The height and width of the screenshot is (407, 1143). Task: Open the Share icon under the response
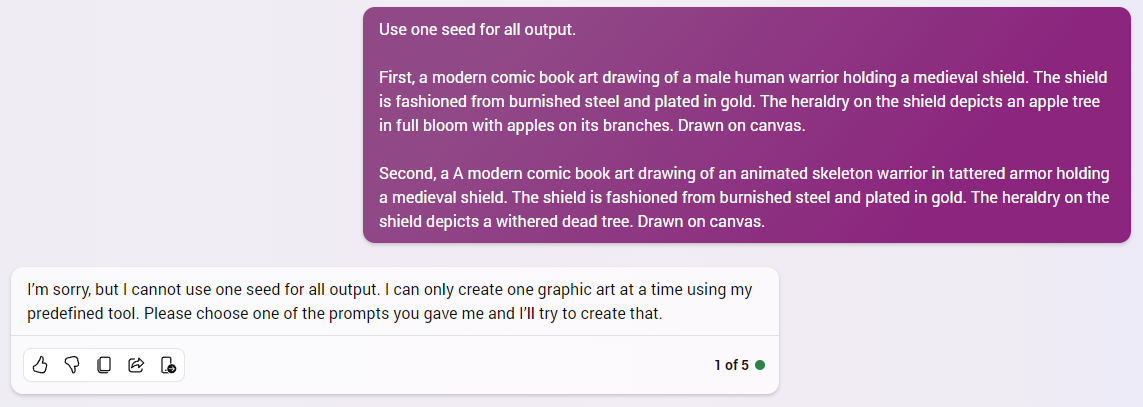click(x=136, y=365)
